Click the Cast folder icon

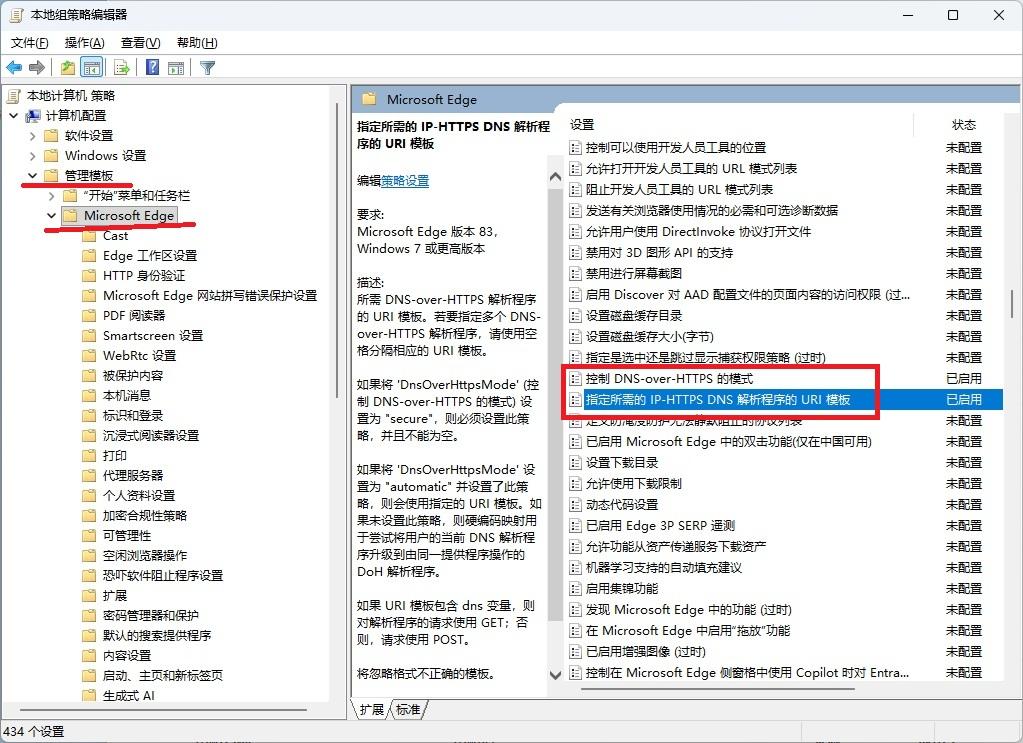tap(89, 236)
